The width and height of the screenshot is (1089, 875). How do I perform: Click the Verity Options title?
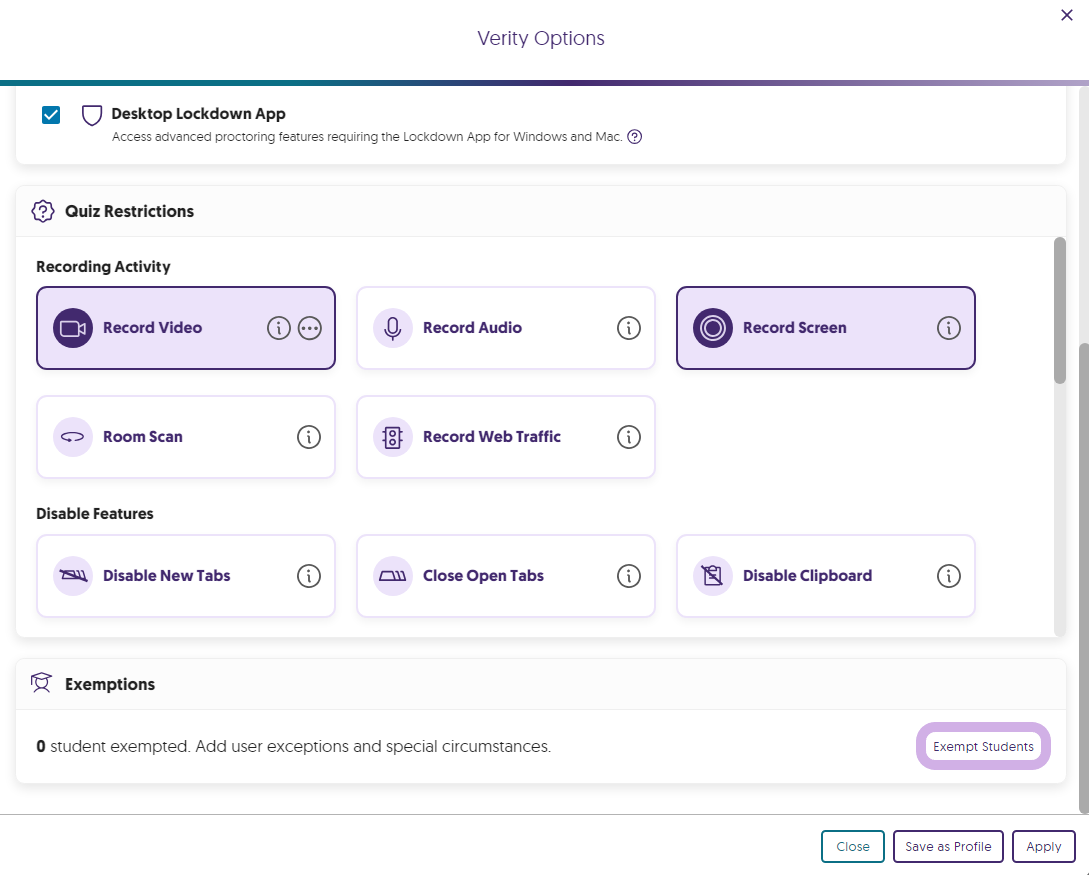click(x=541, y=38)
